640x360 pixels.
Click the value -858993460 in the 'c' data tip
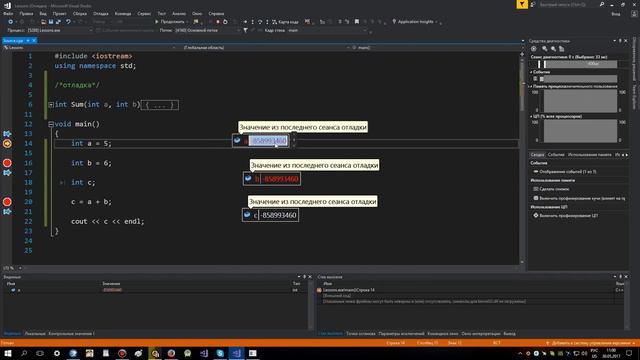coord(278,215)
